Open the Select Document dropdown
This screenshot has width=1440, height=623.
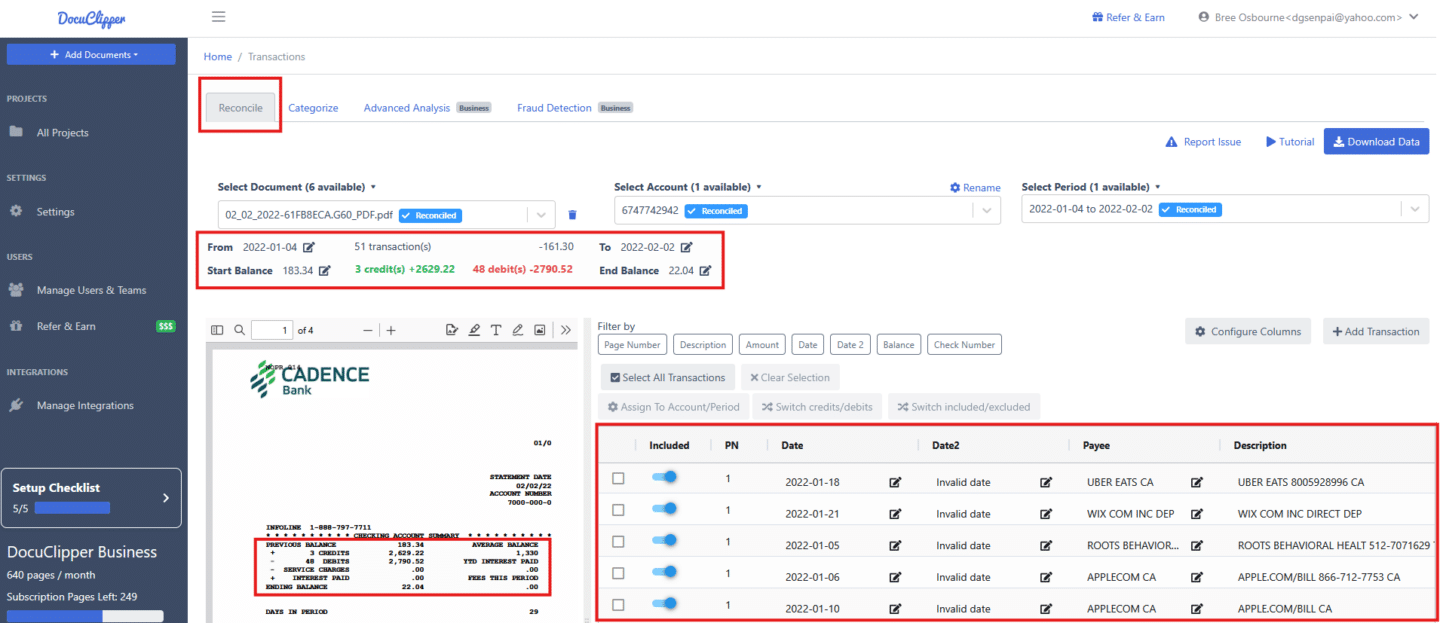click(x=540, y=215)
